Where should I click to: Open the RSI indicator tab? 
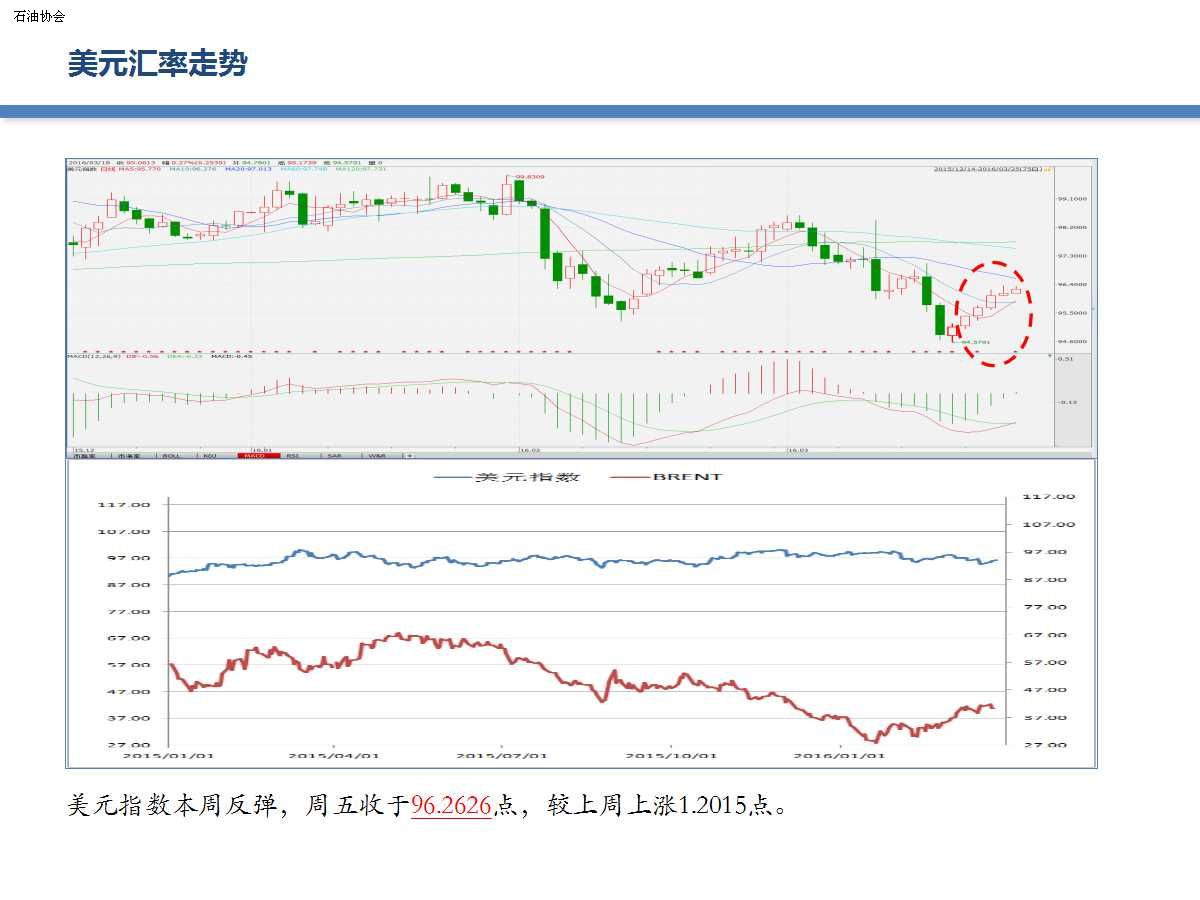pos(294,455)
